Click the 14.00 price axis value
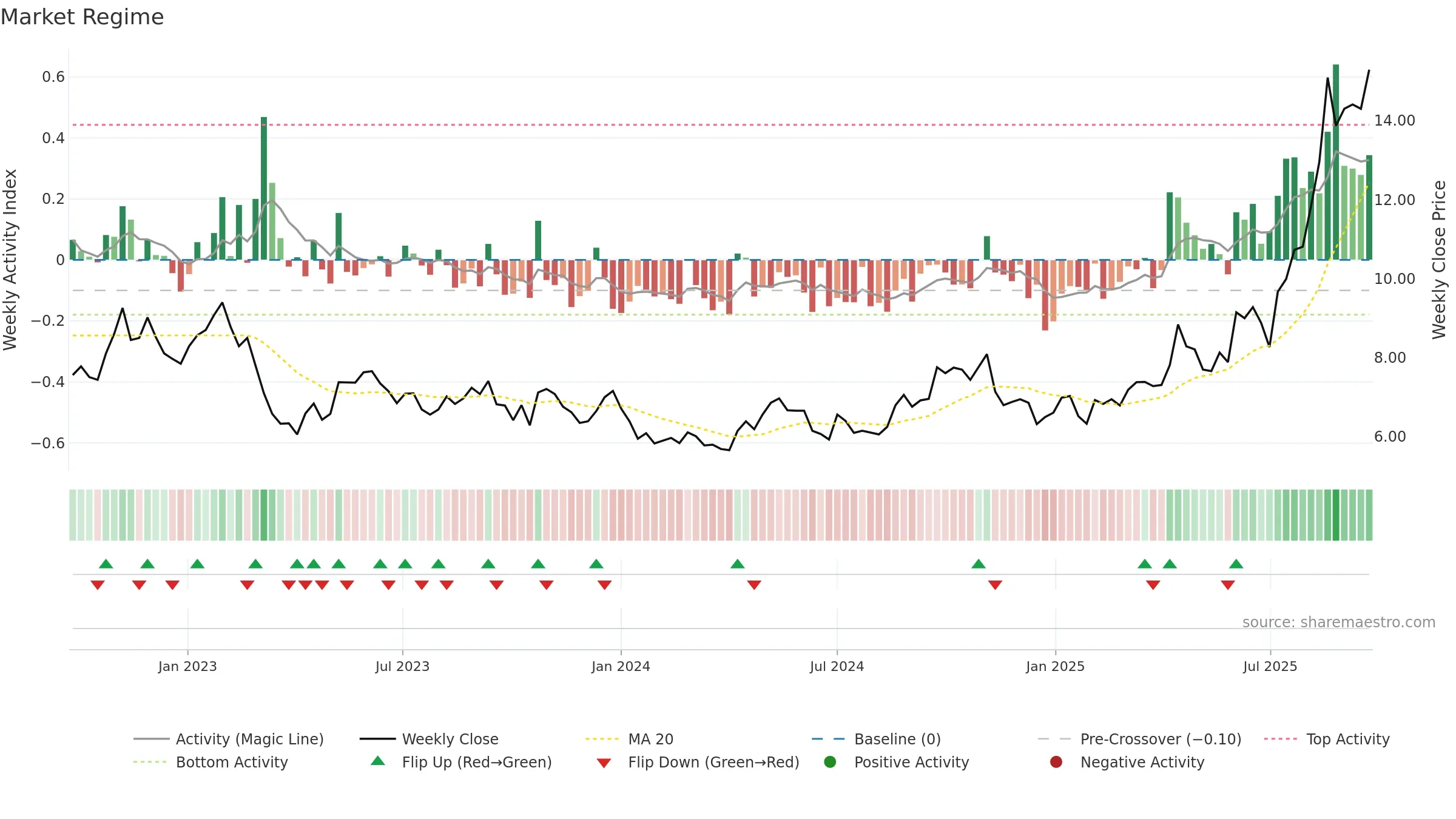The width and height of the screenshot is (1456, 819). tap(1394, 121)
